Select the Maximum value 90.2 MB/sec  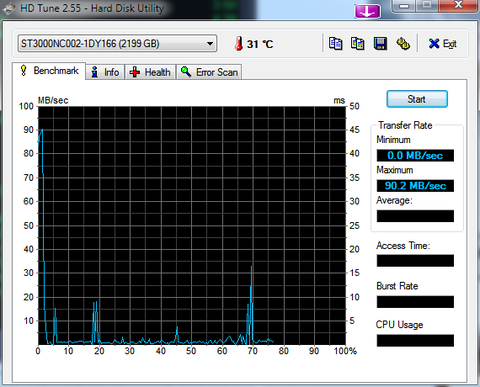tap(415, 186)
